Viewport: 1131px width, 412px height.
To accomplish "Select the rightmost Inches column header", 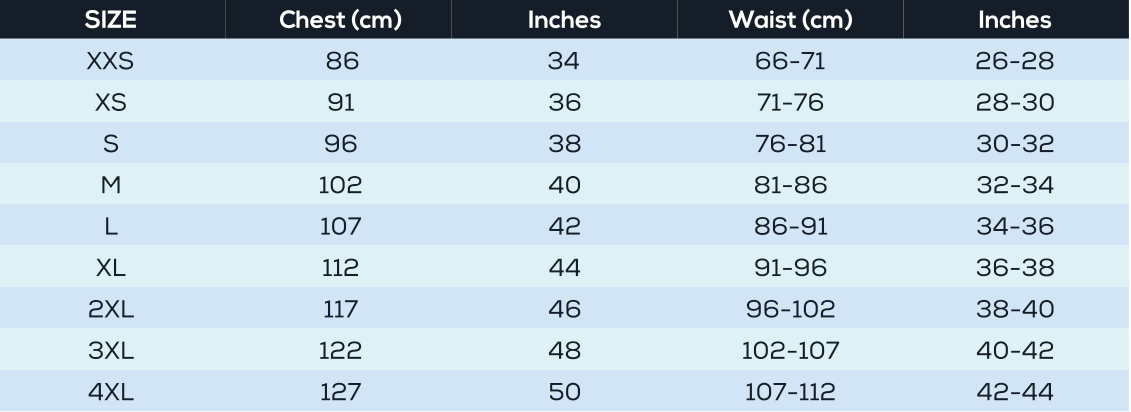I will [x=1015, y=20].
